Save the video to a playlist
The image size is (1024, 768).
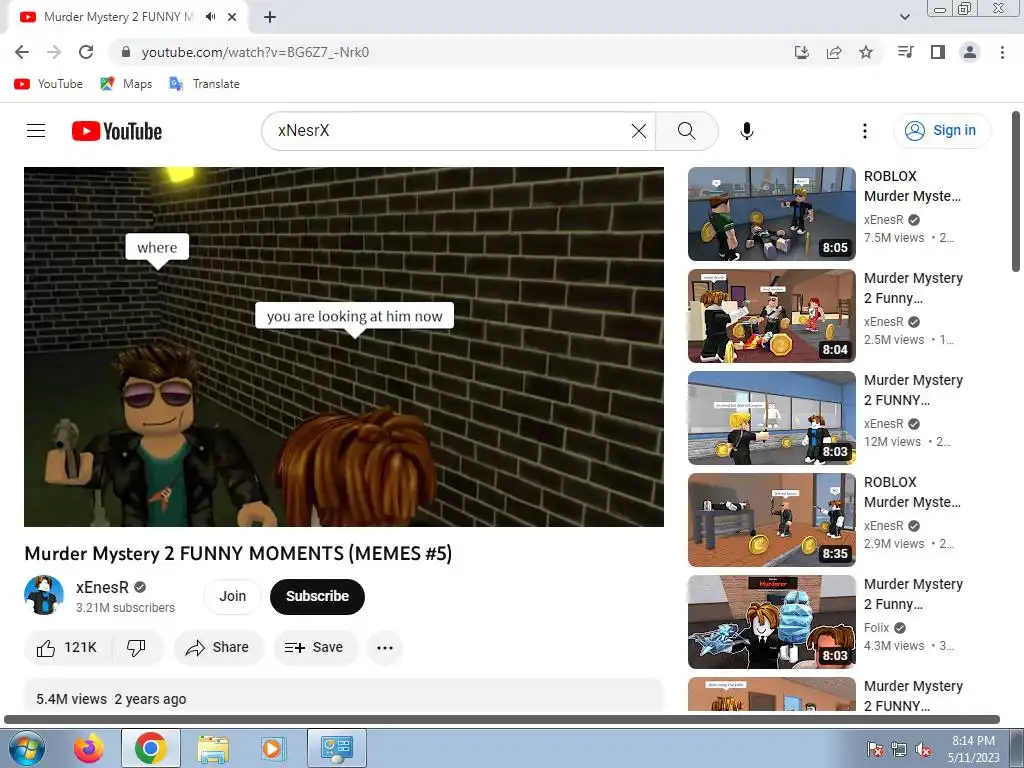click(315, 647)
